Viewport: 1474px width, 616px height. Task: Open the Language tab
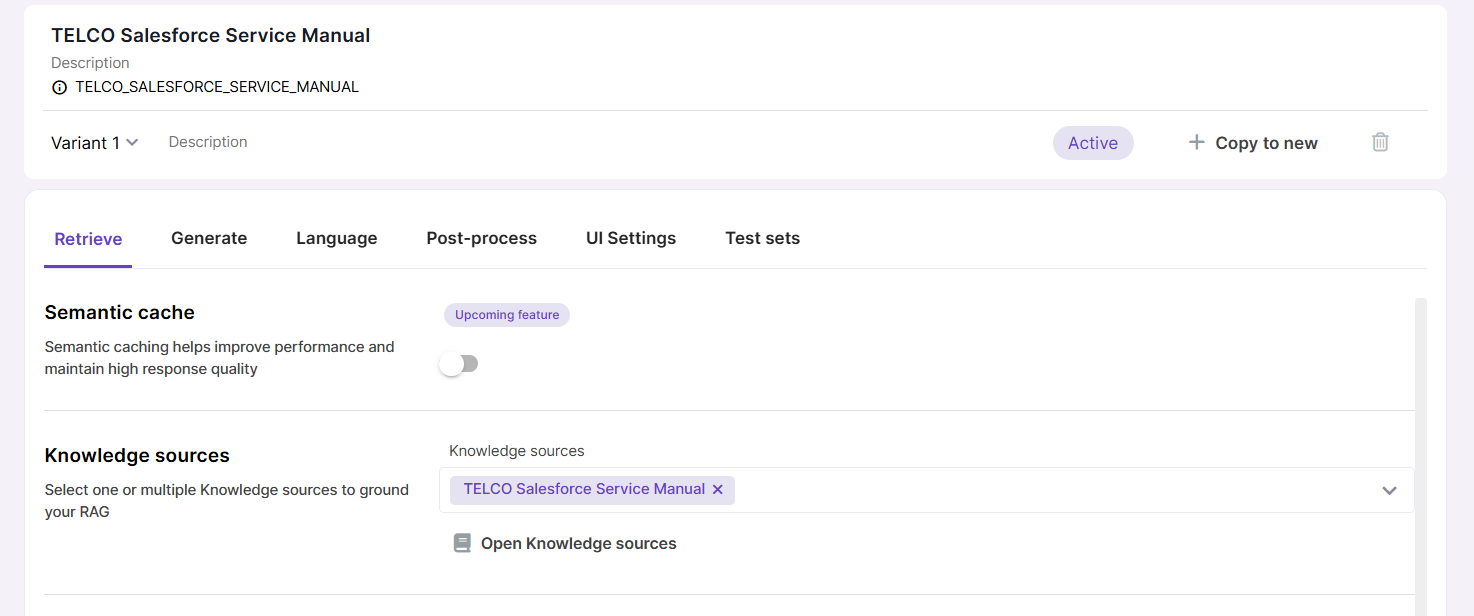pos(336,238)
